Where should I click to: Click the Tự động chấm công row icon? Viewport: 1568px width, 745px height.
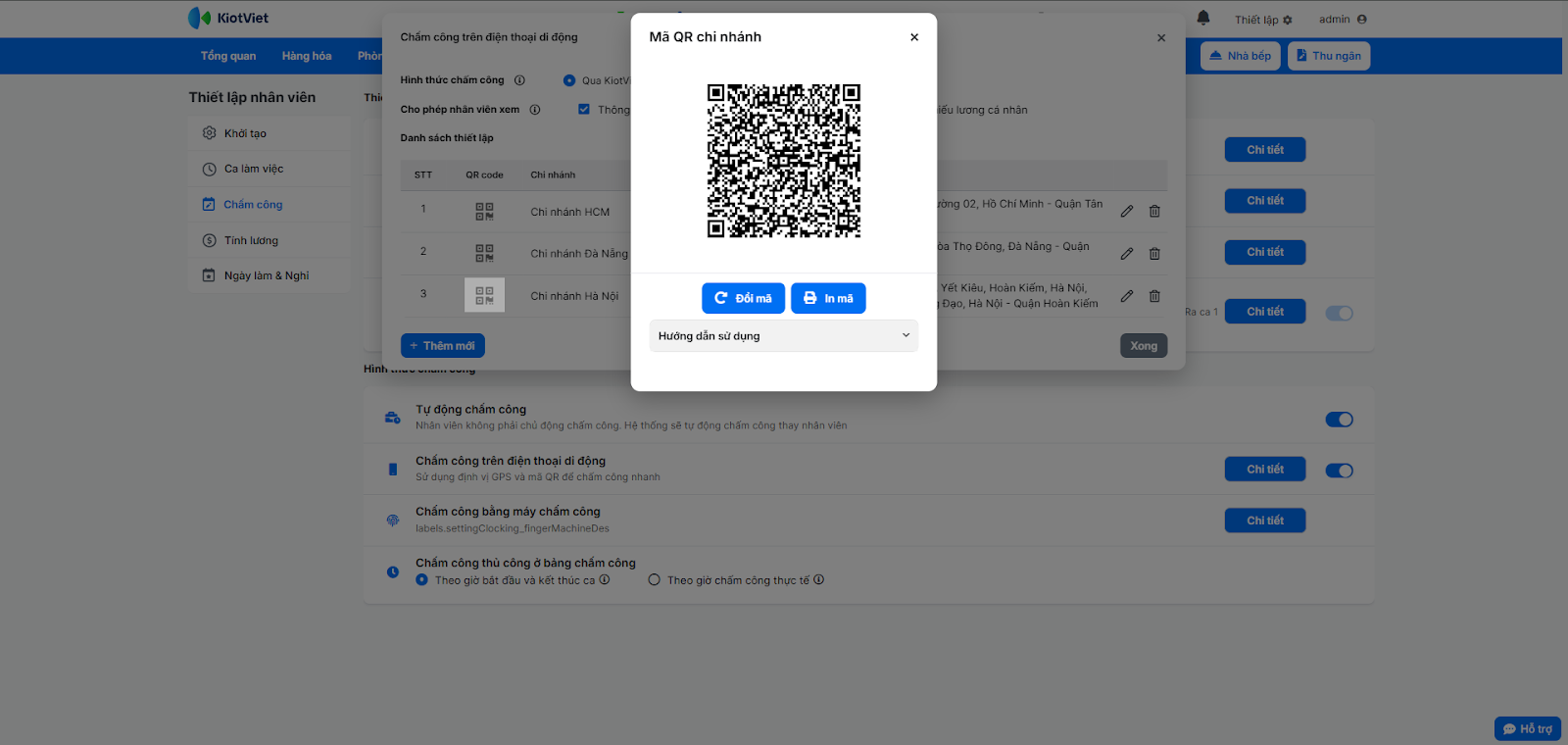point(393,418)
